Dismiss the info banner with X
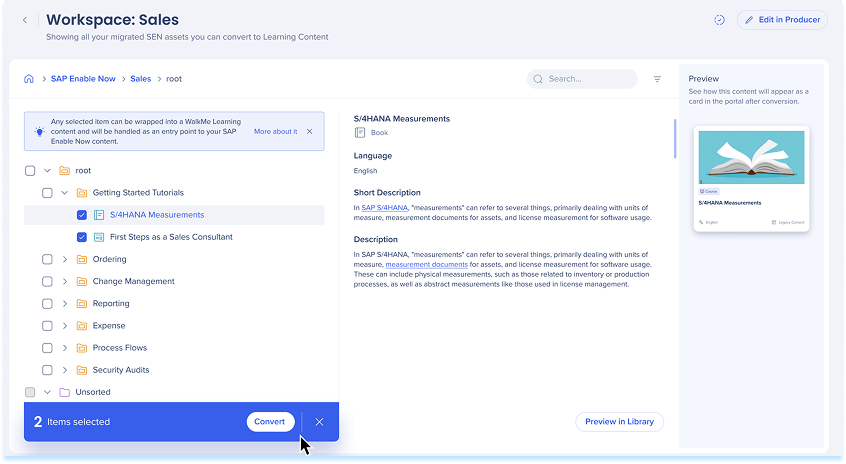Screen dimensions: 846x464 click(310, 131)
